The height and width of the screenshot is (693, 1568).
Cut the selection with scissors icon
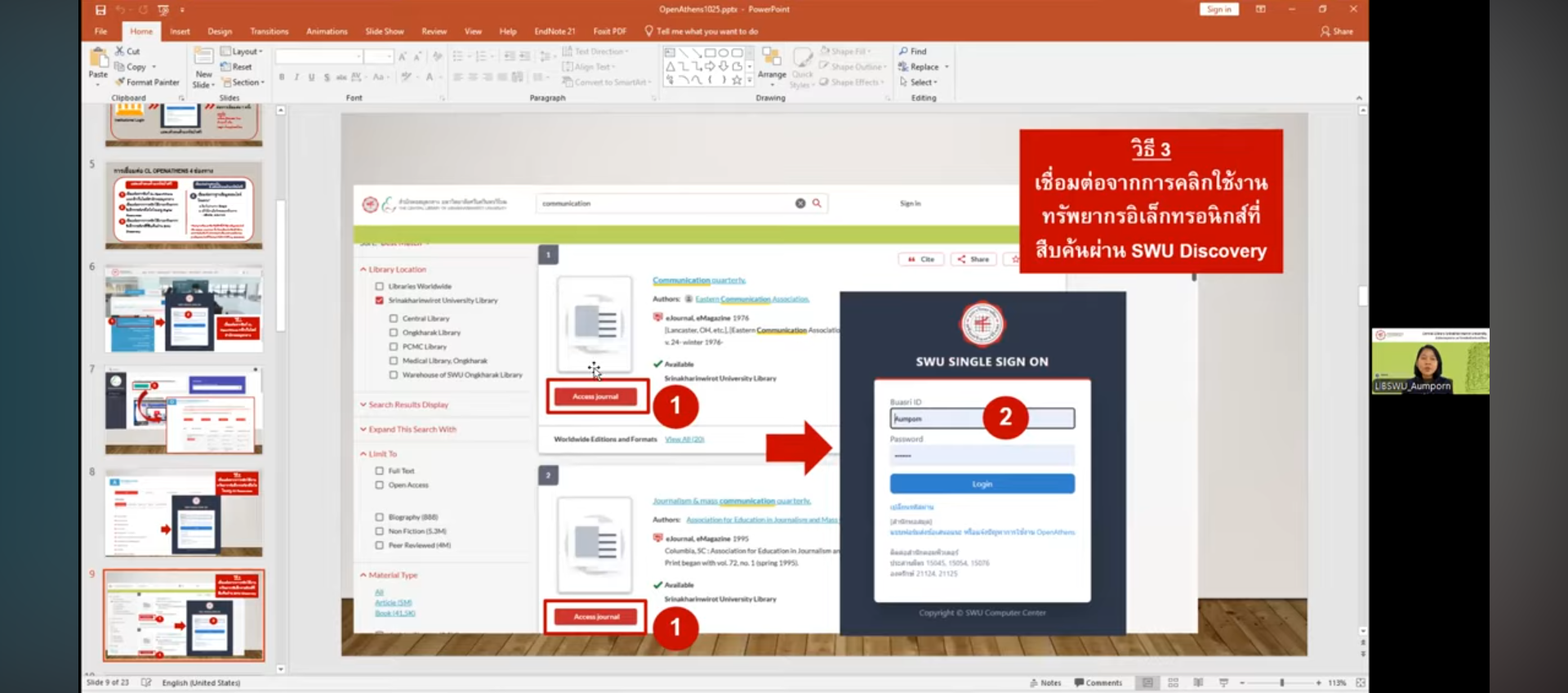point(127,51)
